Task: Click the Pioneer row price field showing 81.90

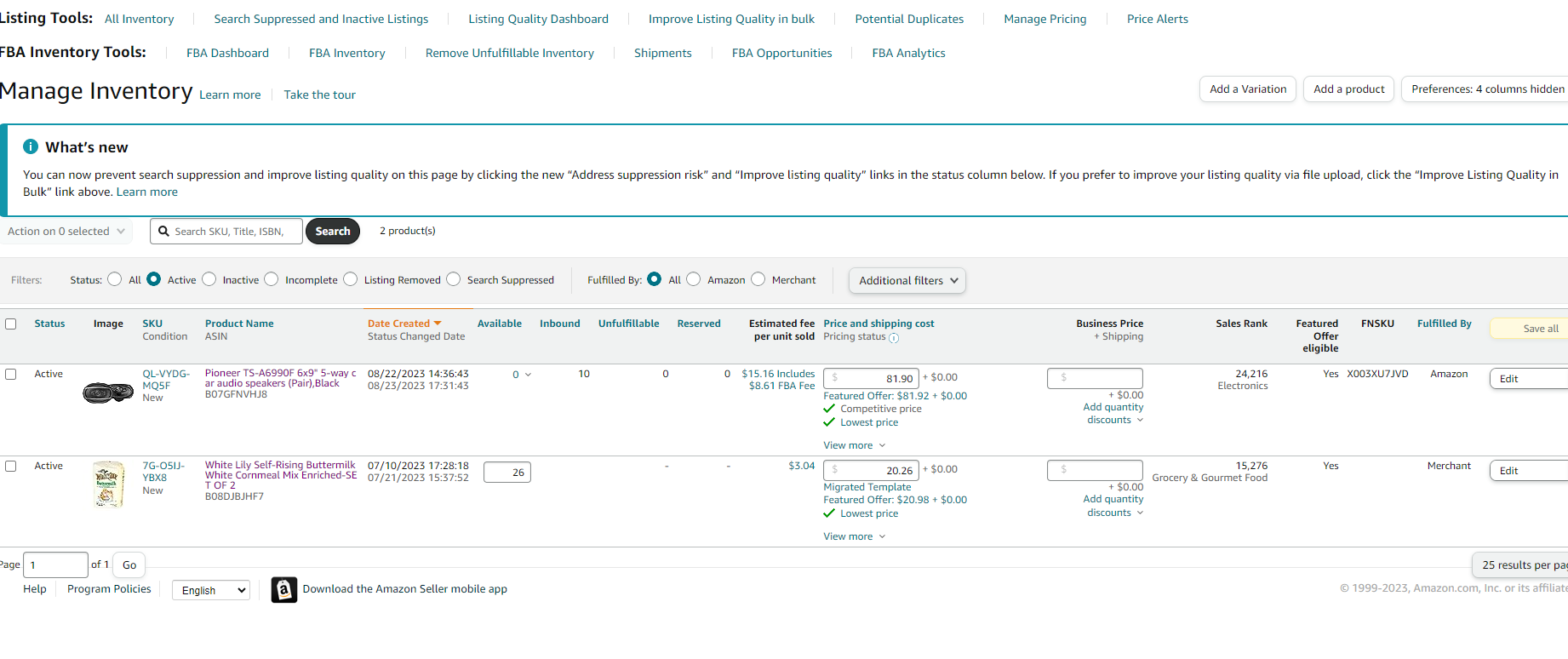Action: click(x=871, y=378)
